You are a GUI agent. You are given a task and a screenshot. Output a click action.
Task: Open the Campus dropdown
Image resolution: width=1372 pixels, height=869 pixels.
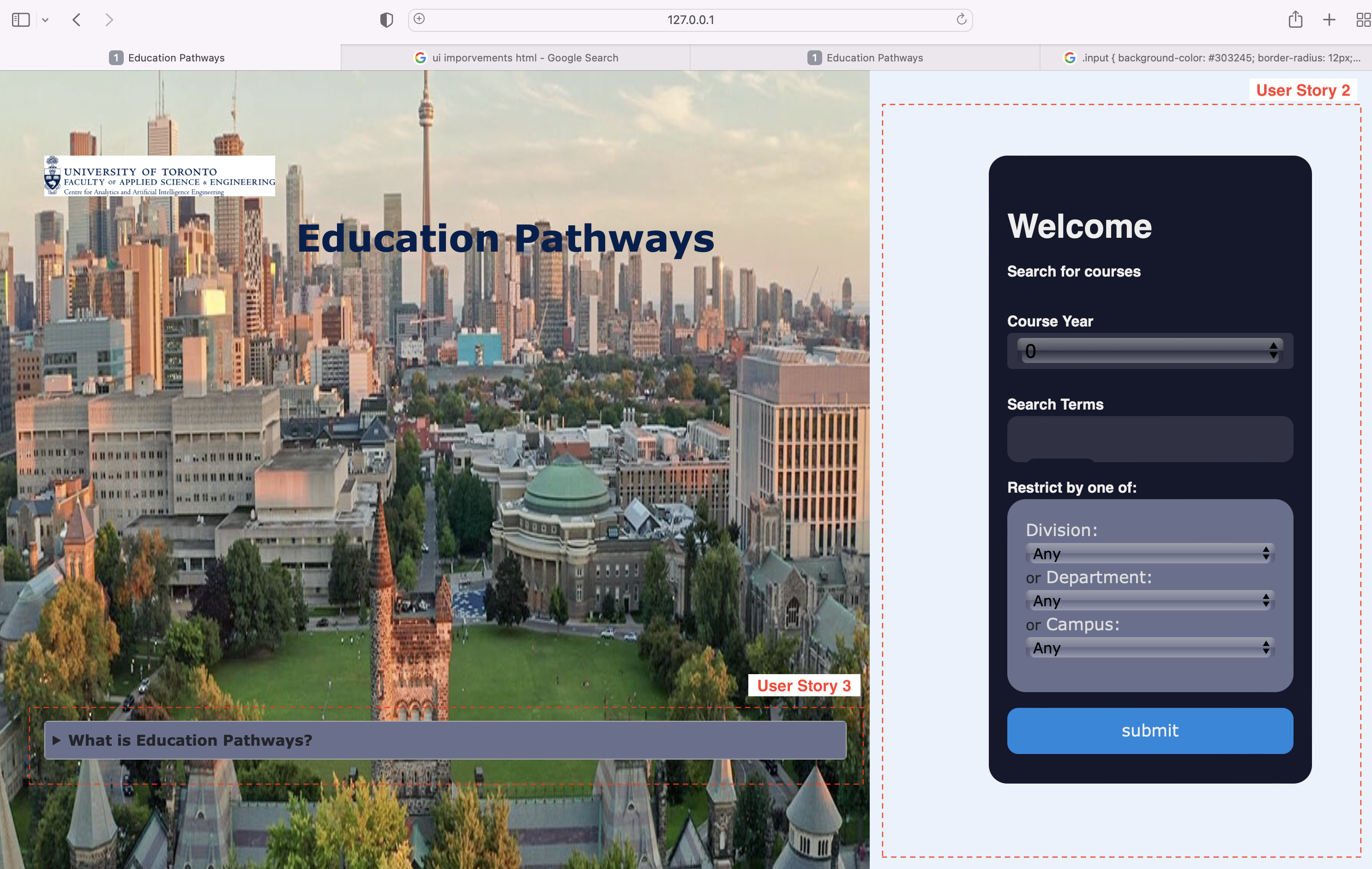click(x=1149, y=648)
